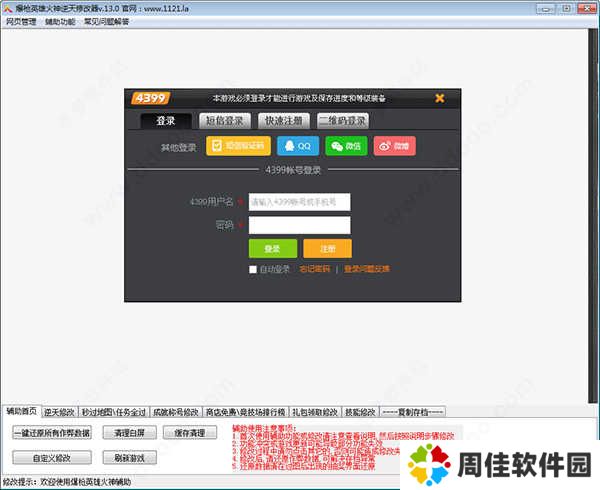This screenshot has width=600, height=490.
Task: Switch to the 二维码登录 tab
Action: [343, 121]
